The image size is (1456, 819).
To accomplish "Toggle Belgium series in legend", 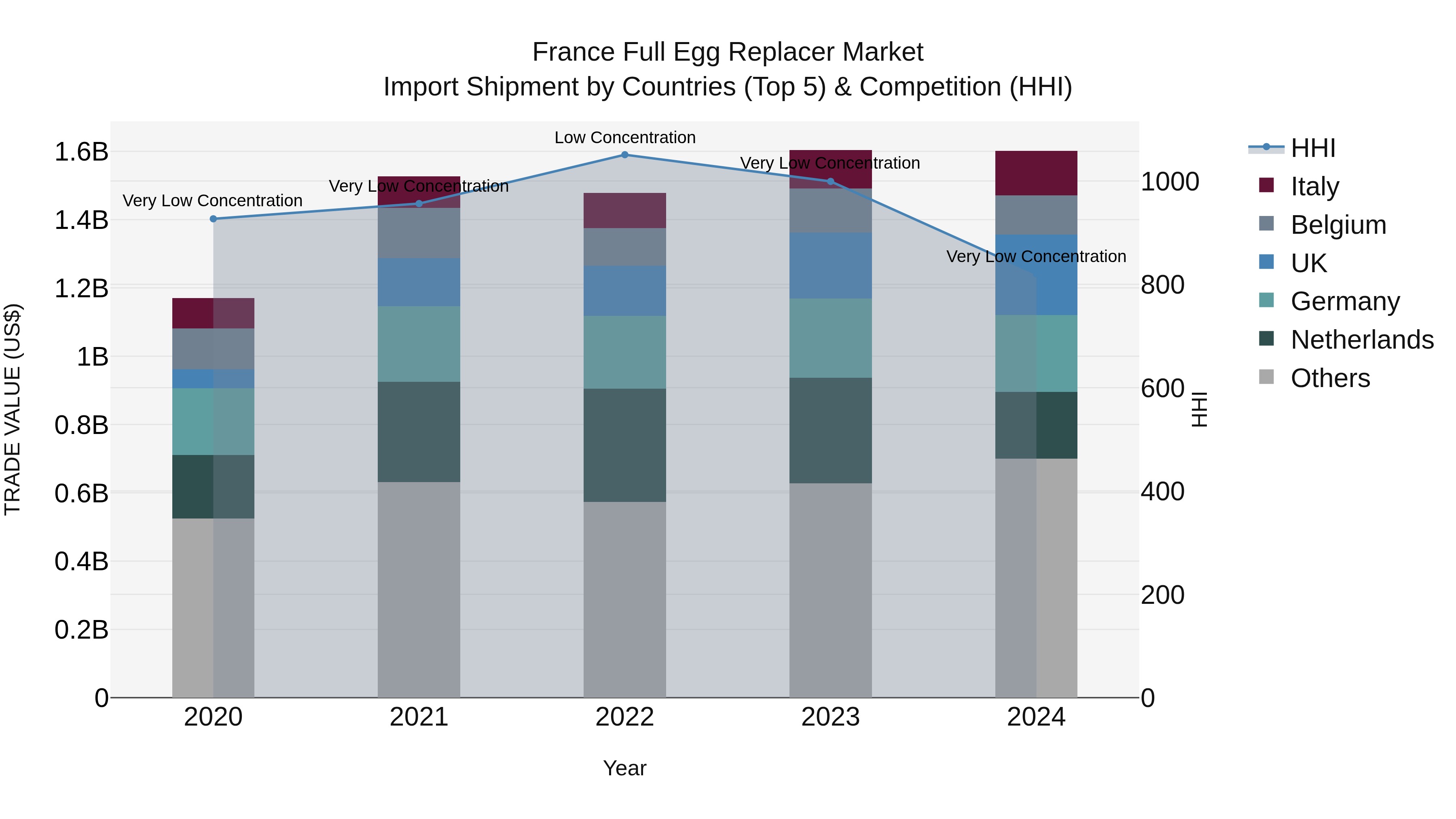I will pyautogui.click(x=1323, y=225).
